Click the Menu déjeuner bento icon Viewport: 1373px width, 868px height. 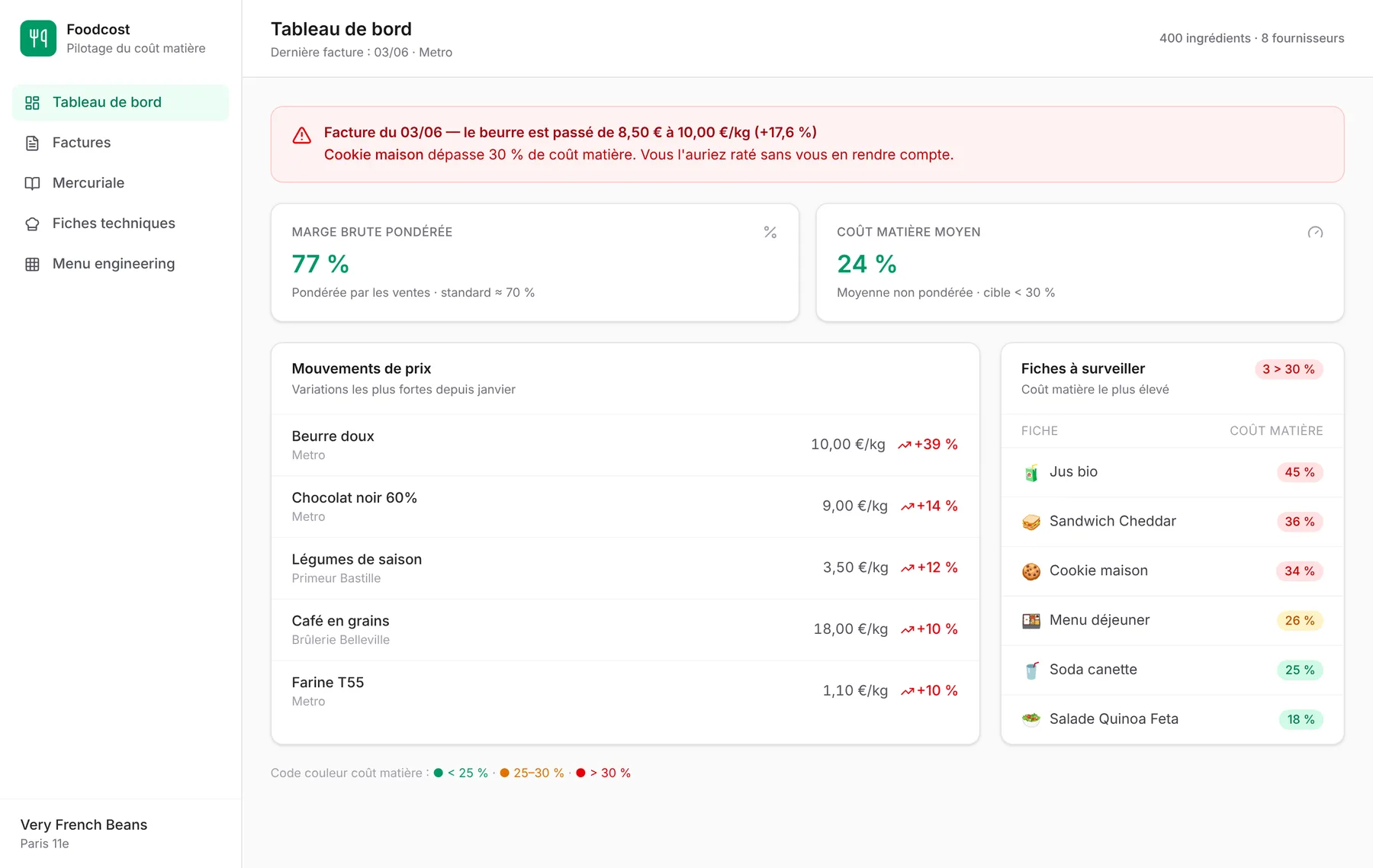pyautogui.click(x=1031, y=621)
